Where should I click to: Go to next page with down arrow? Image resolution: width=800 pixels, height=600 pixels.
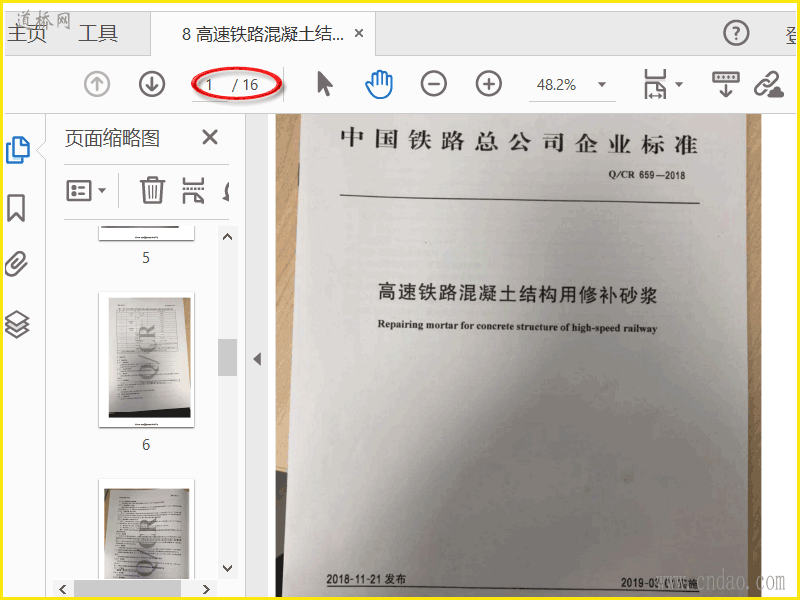click(x=152, y=84)
